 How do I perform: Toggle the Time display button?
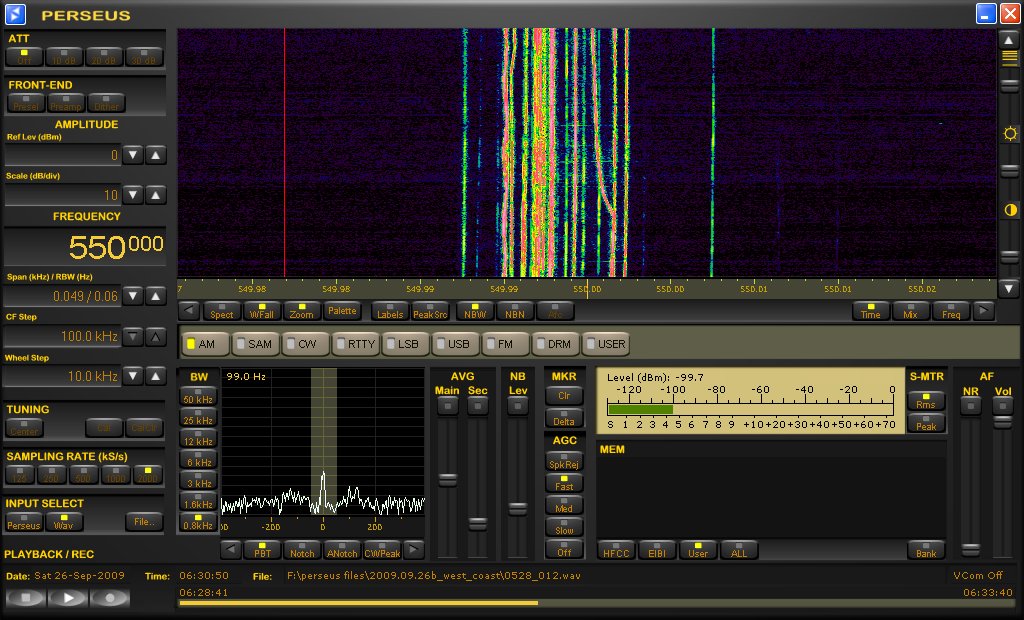(871, 311)
